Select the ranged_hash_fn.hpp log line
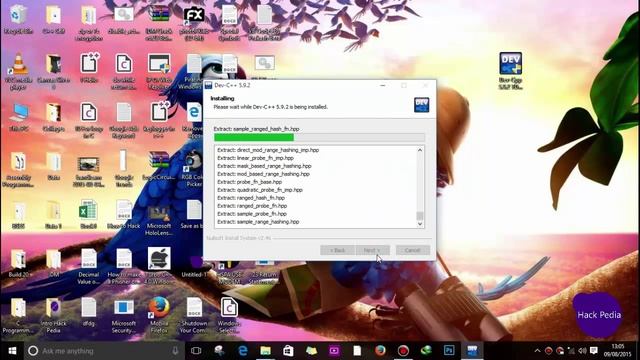The image size is (640, 360). tap(251, 198)
